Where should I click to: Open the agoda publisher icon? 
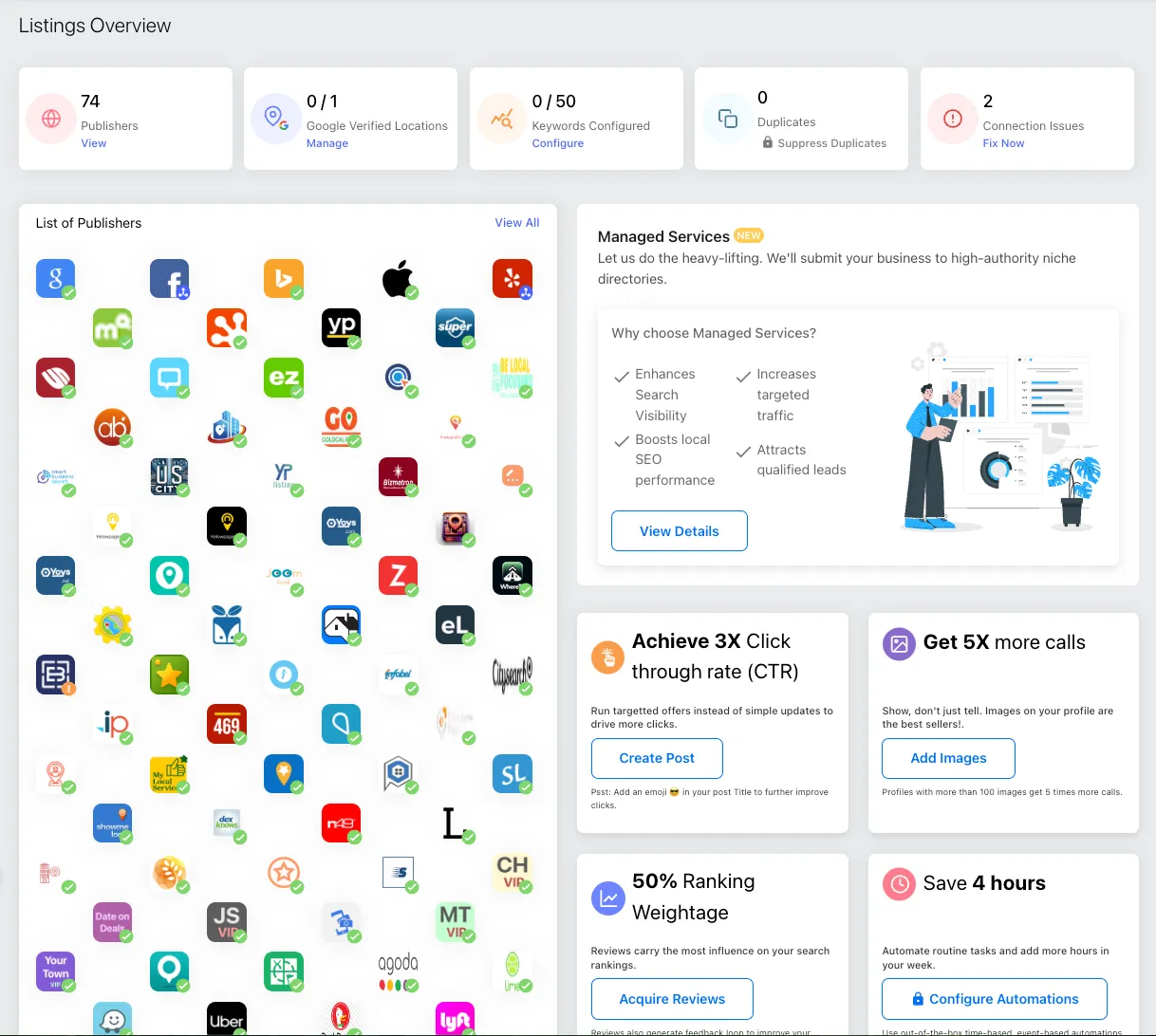(398, 971)
